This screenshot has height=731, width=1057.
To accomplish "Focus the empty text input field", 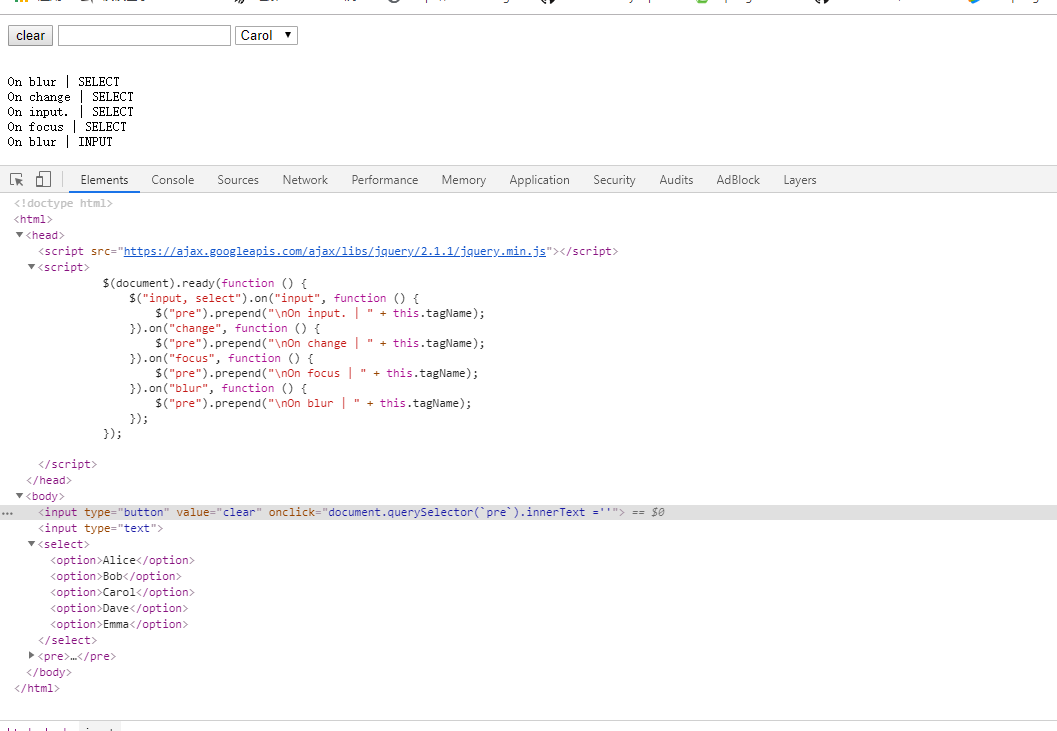I will [x=144, y=36].
